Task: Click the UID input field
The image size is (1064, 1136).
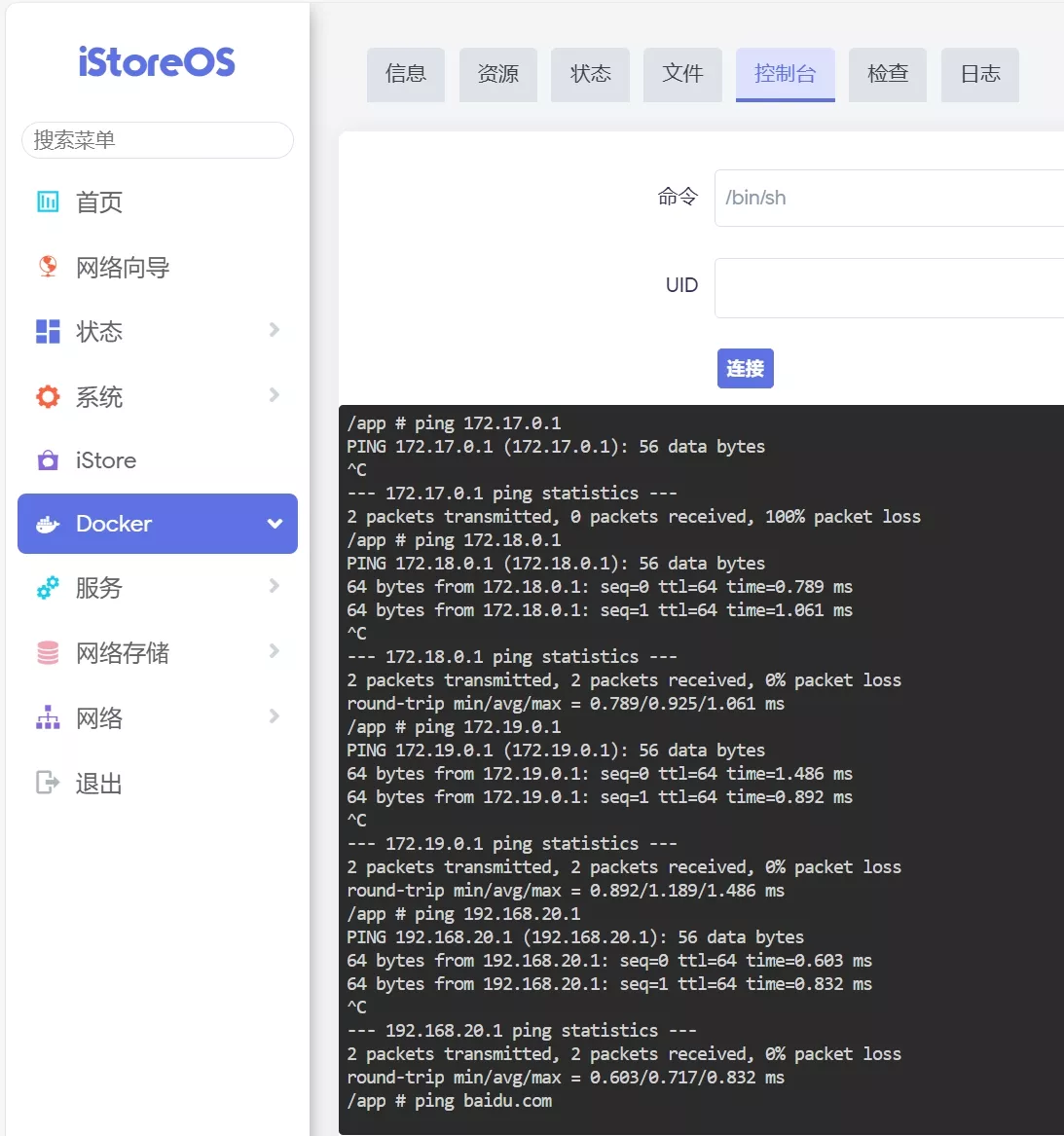Action: click(x=889, y=287)
